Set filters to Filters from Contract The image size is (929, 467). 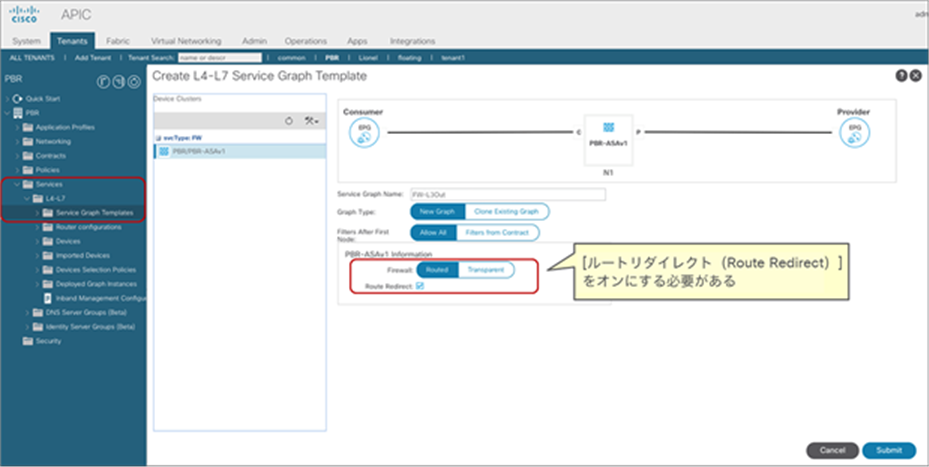point(497,232)
